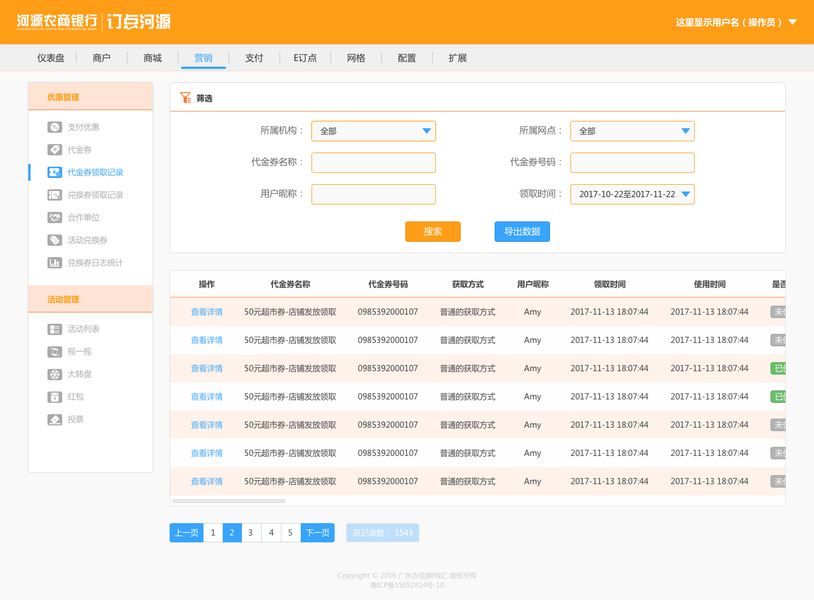Focus the 代金券名称 input field

[373, 162]
